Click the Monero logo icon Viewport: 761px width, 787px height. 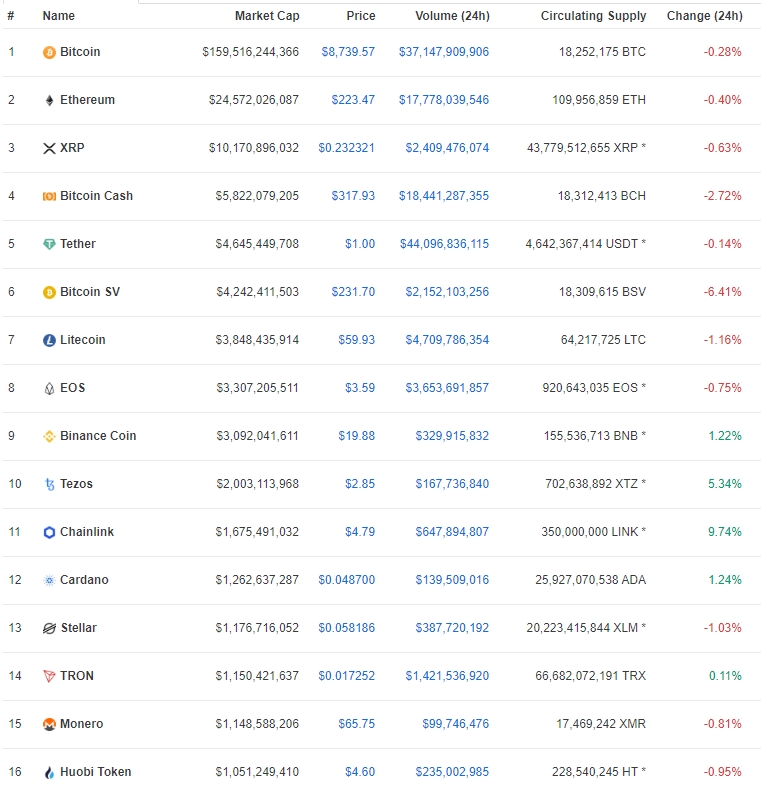[49, 724]
